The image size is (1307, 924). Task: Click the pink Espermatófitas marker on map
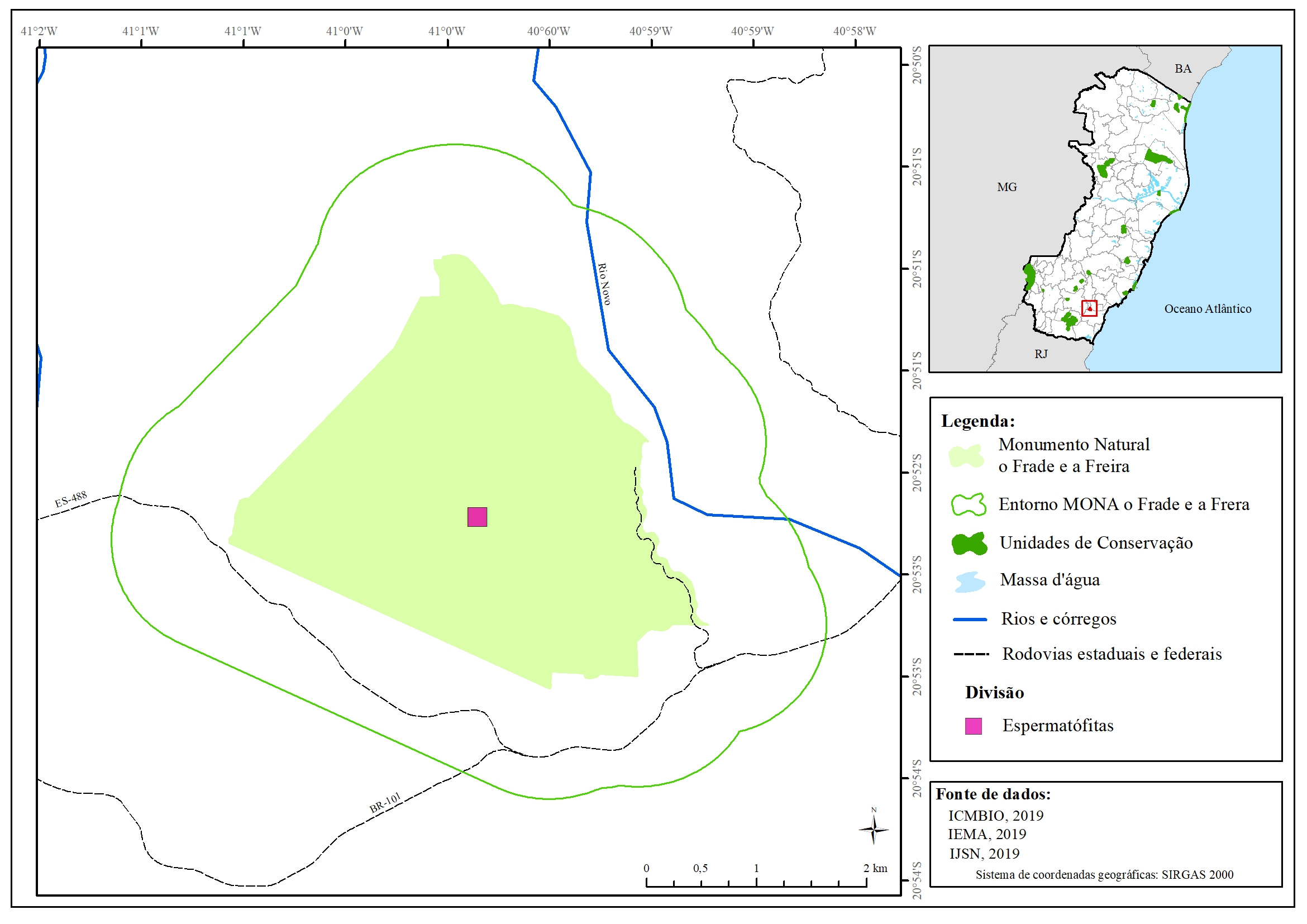(477, 517)
